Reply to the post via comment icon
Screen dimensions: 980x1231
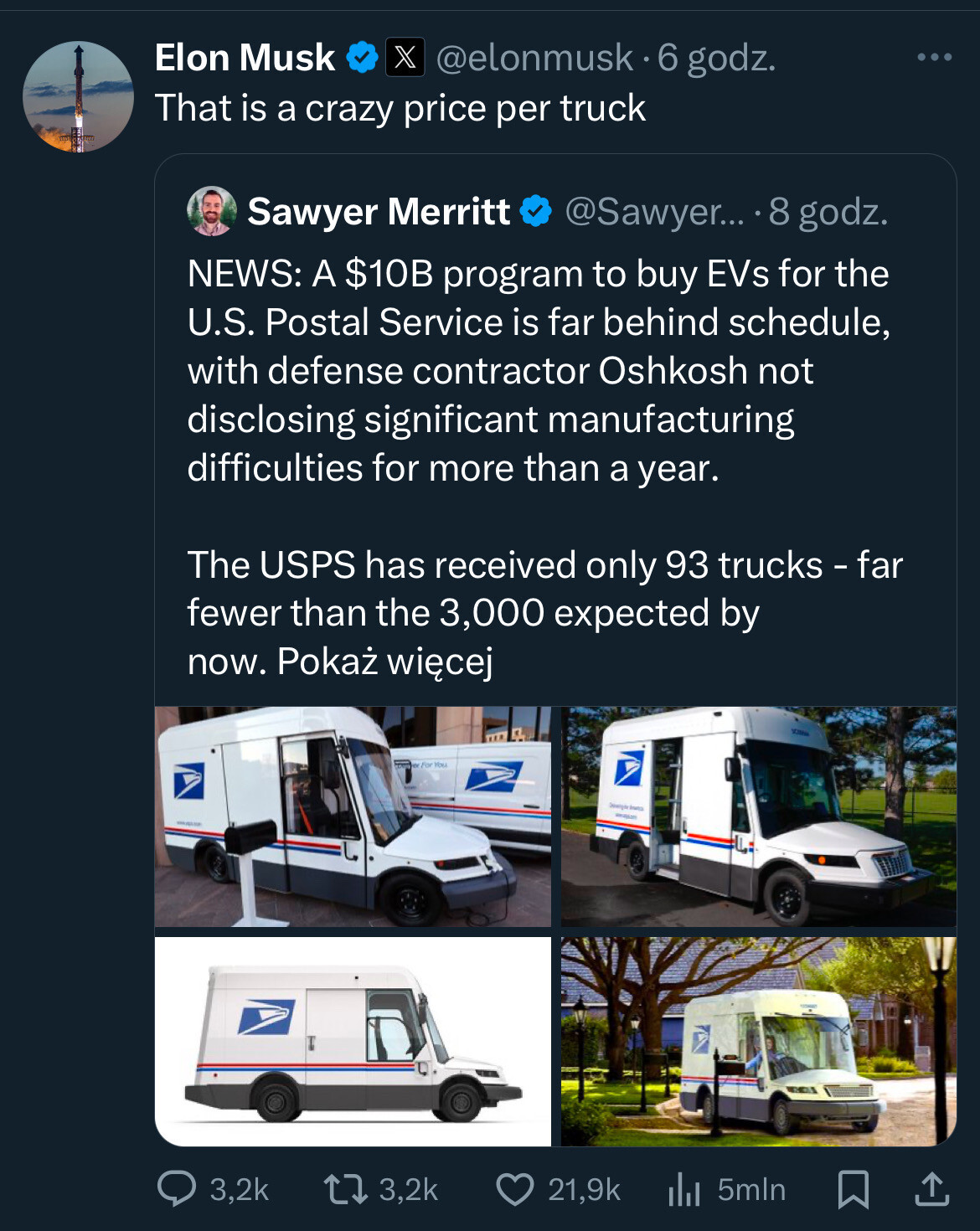point(177,1188)
